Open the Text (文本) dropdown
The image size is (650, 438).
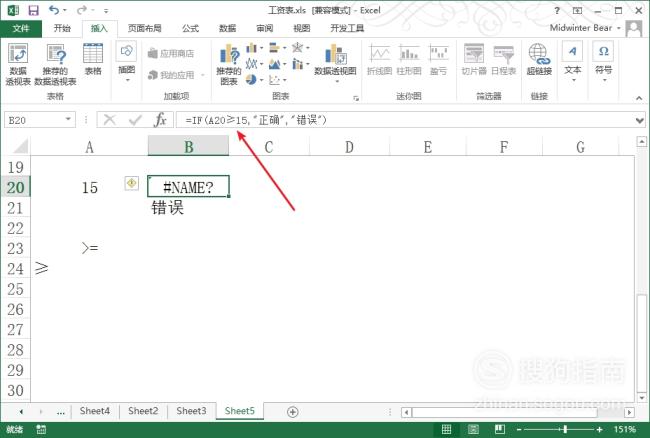click(572, 61)
